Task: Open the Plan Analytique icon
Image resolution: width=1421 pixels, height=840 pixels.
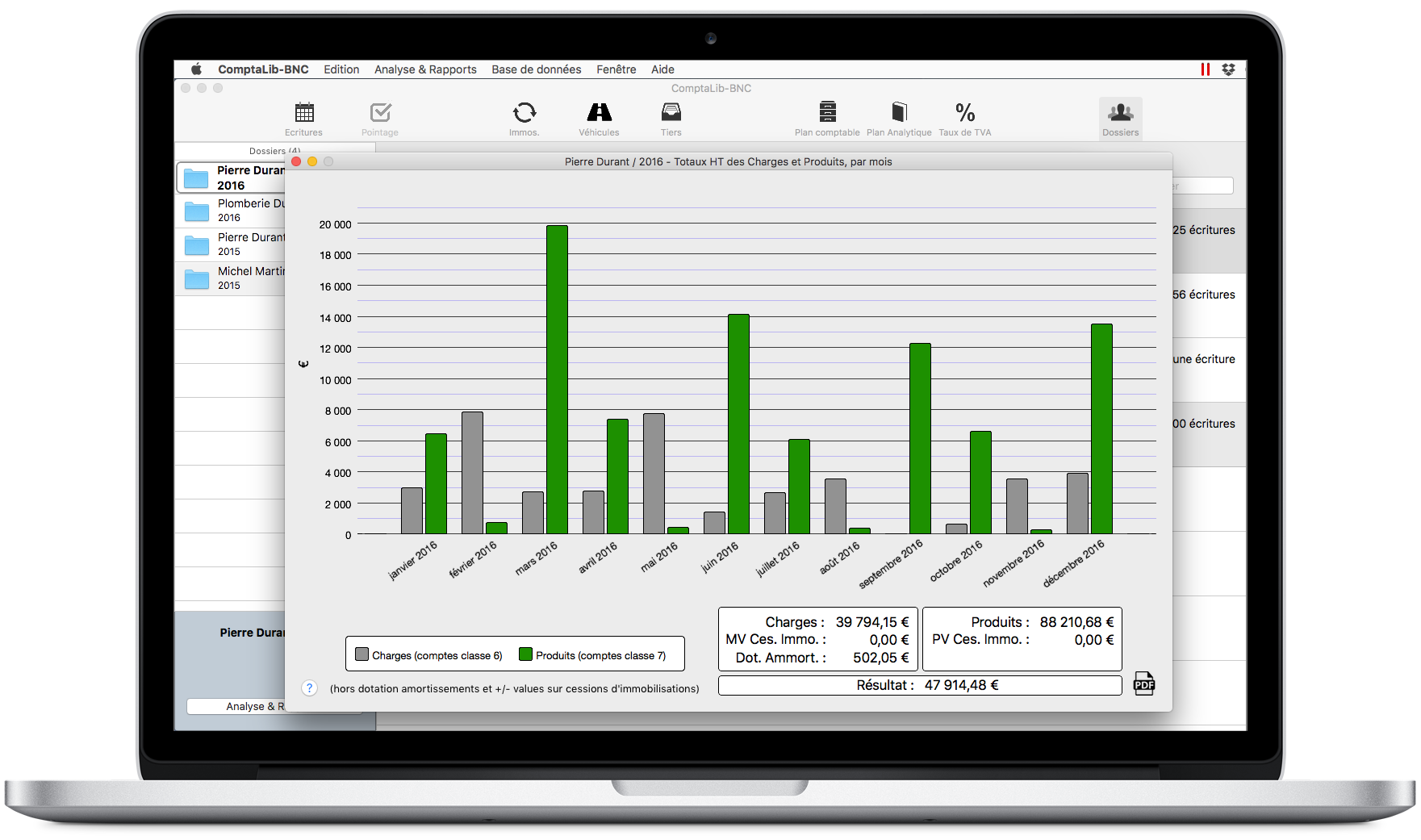Action: [899, 111]
